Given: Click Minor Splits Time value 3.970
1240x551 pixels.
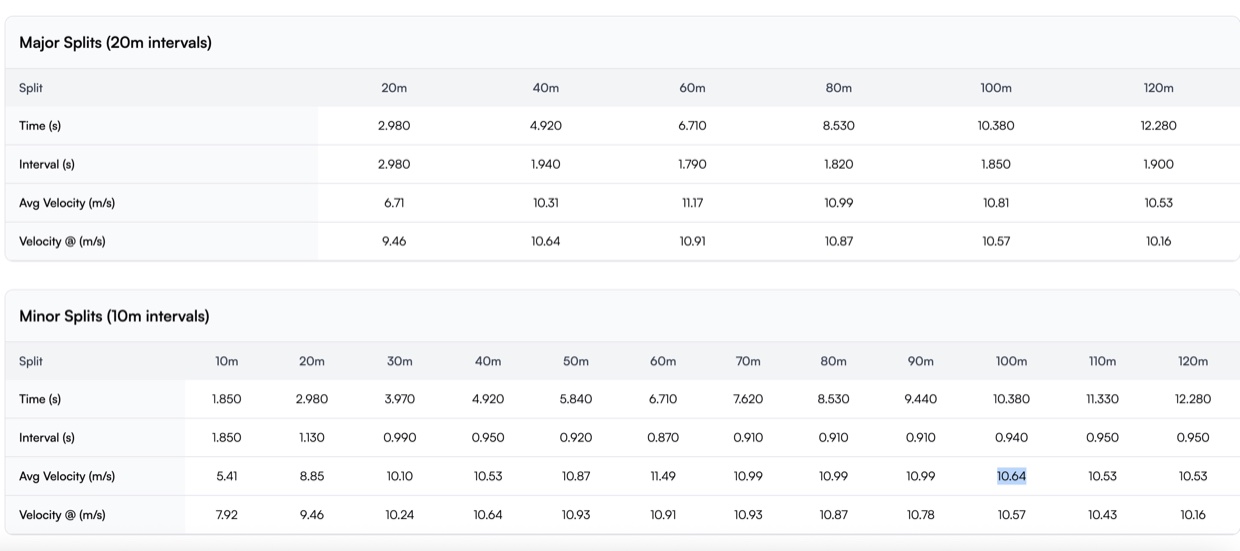Looking at the screenshot, I should click(x=400, y=399).
